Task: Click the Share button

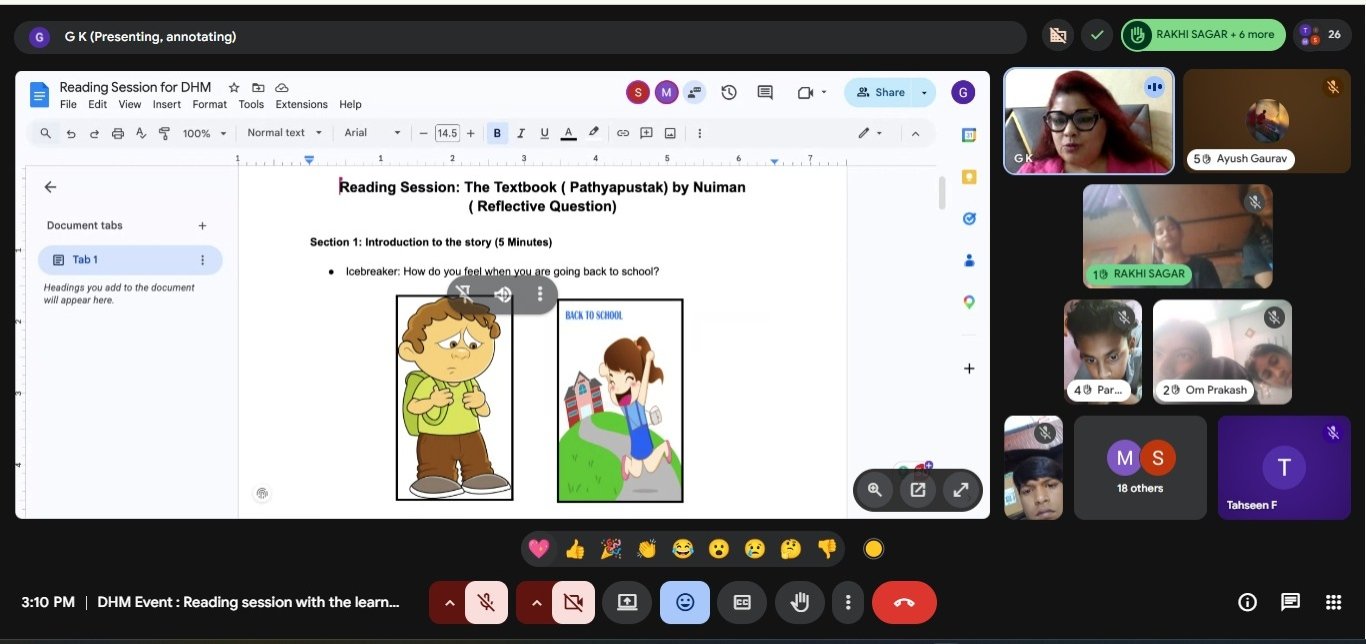Action: click(879, 92)
